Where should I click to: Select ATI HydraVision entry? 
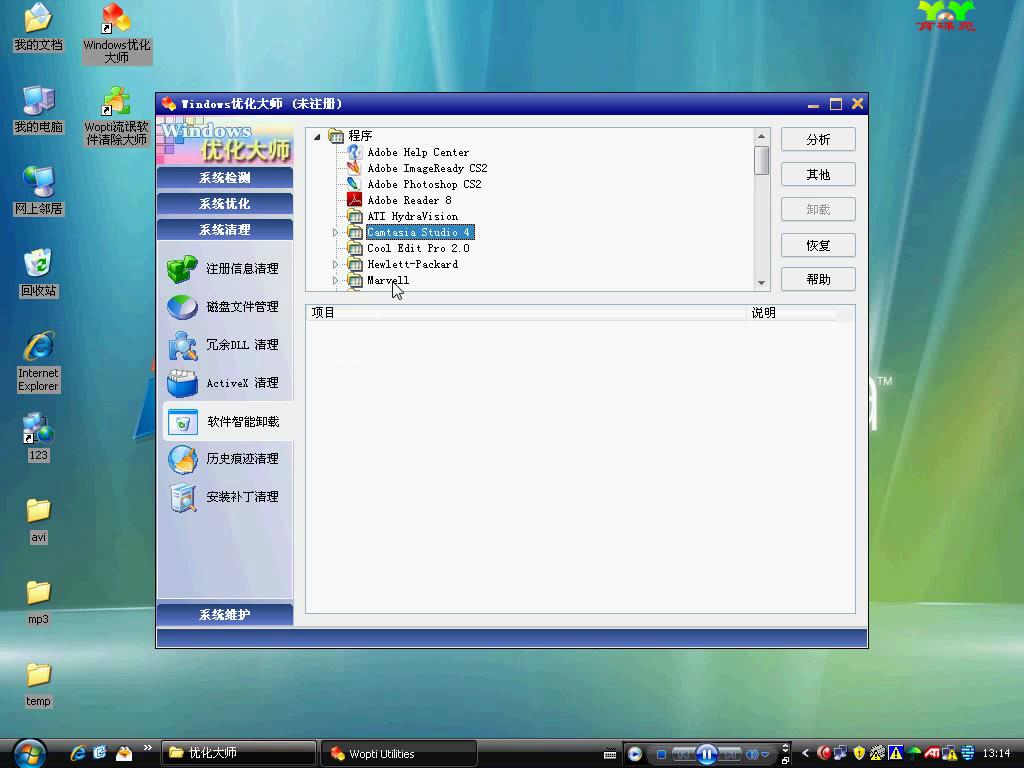coord(412,217)
